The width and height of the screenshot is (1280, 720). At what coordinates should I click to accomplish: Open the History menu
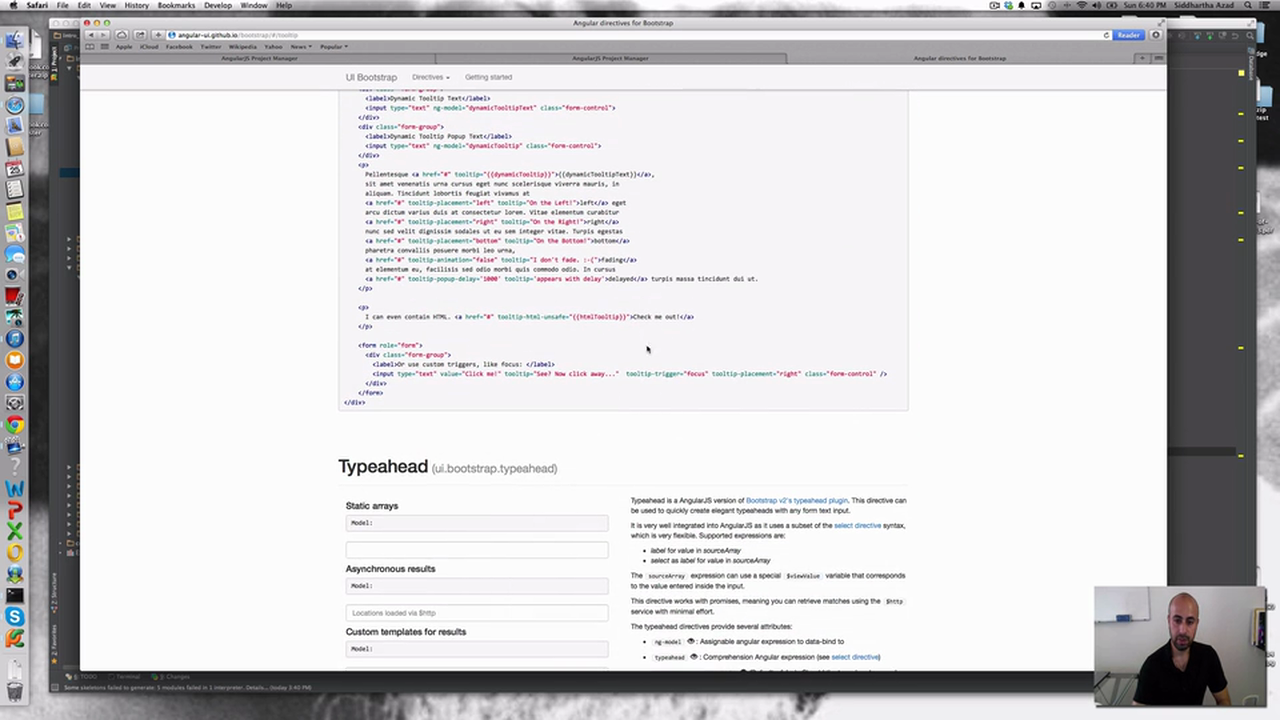pos(137,6)
